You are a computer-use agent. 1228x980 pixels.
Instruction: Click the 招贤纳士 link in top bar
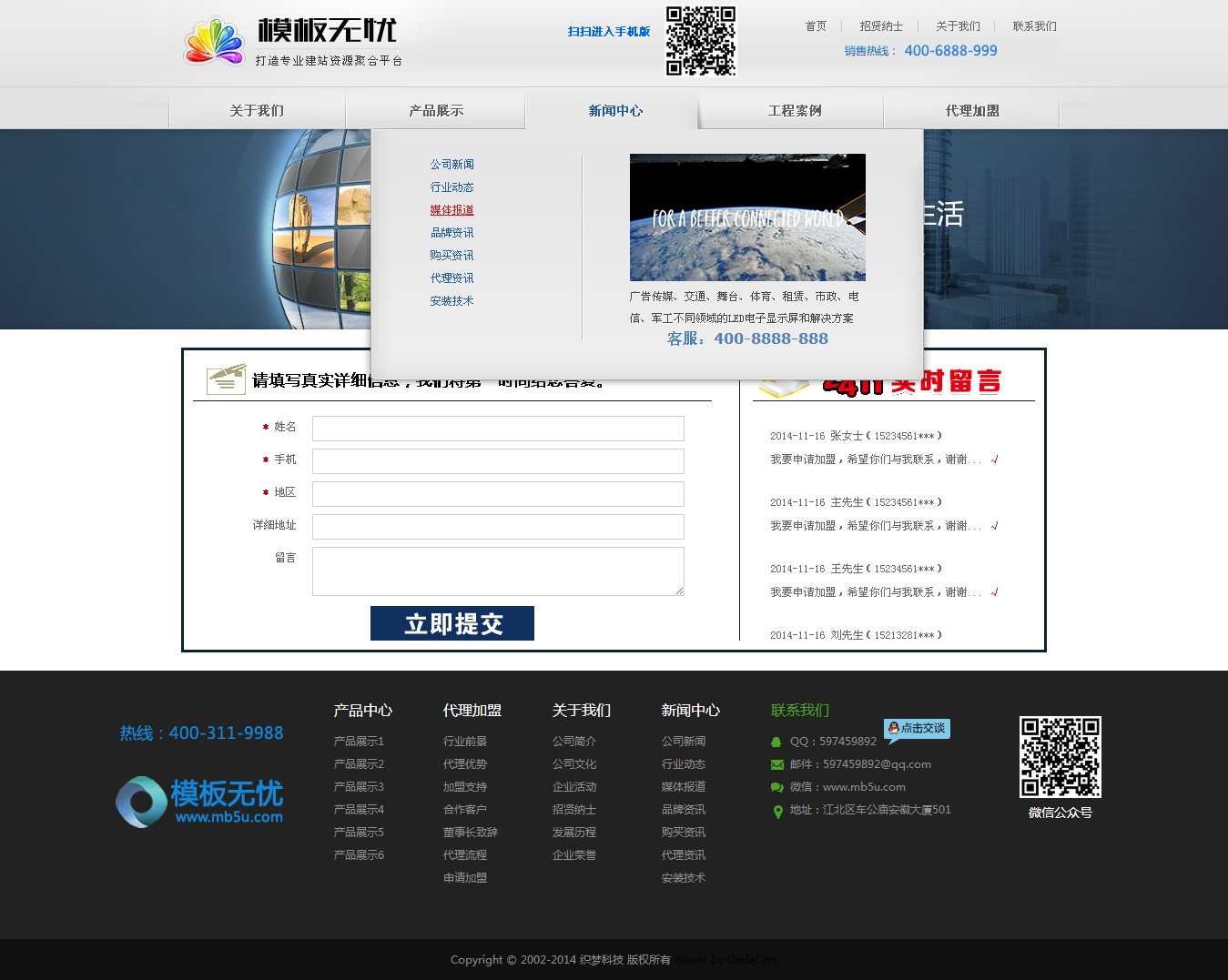click(x=880, y=26)
